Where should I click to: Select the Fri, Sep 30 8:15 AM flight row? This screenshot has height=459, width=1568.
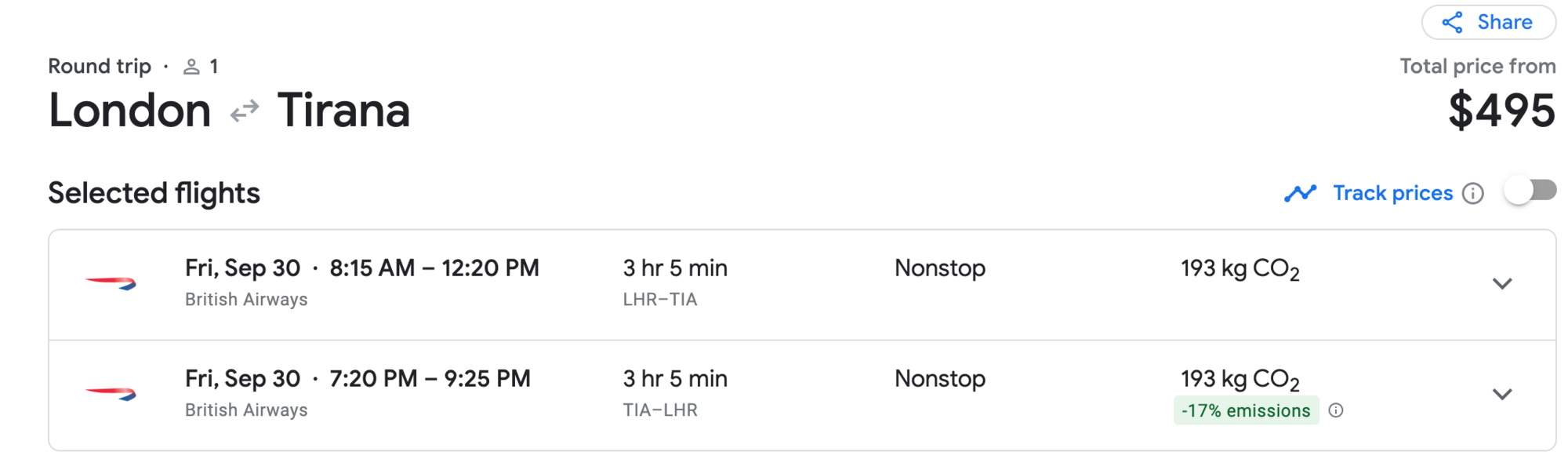tap(802, 285)
